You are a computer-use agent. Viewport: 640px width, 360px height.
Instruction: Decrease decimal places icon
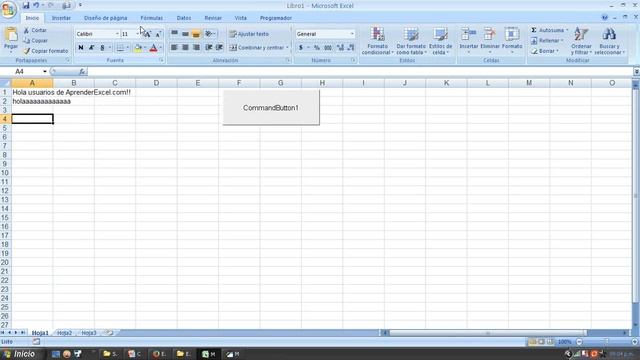tap(351, 48)
